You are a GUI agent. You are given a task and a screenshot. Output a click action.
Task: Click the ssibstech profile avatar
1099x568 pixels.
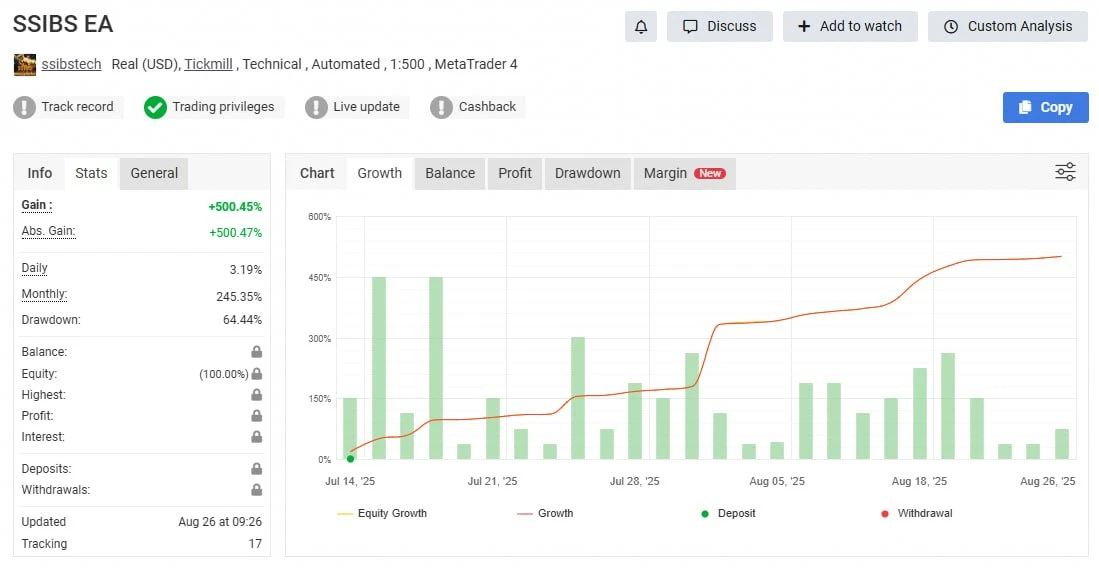point(25,65)
